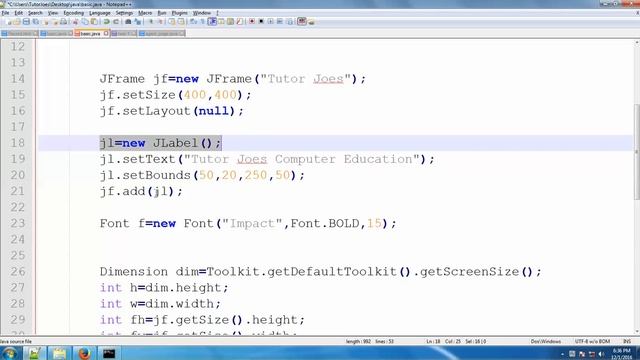This screenshot has width=640, height=360.
Task: Click the 'int h=dim.height;' line
Action: click(164, 288)
